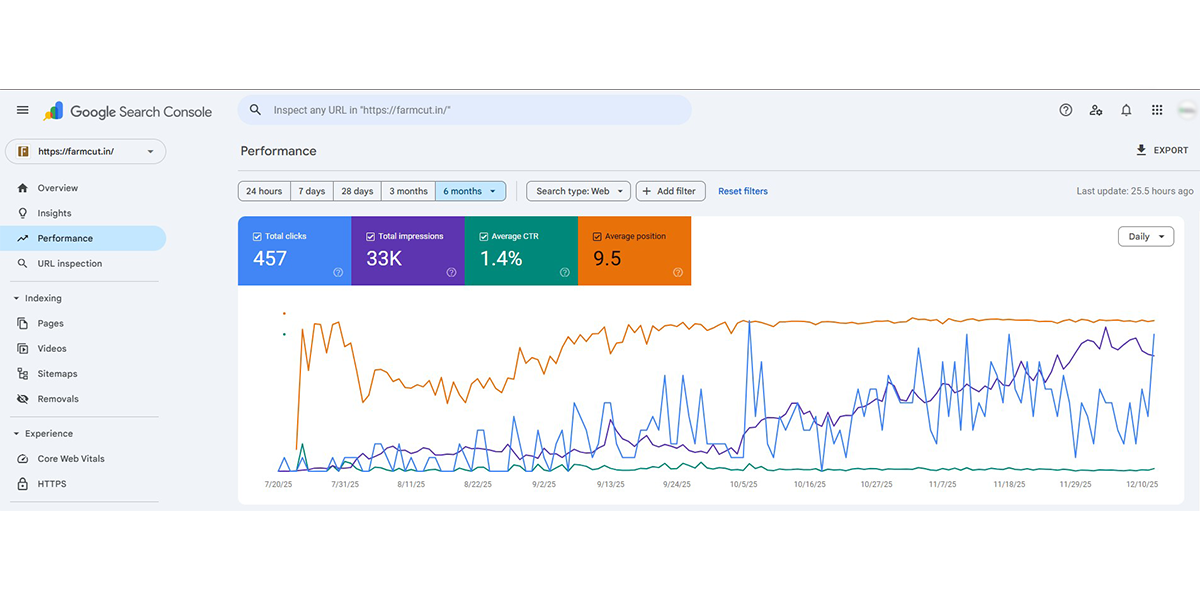
Task: Toggle the Average CTR checkbox
Action: pos(484,237)
